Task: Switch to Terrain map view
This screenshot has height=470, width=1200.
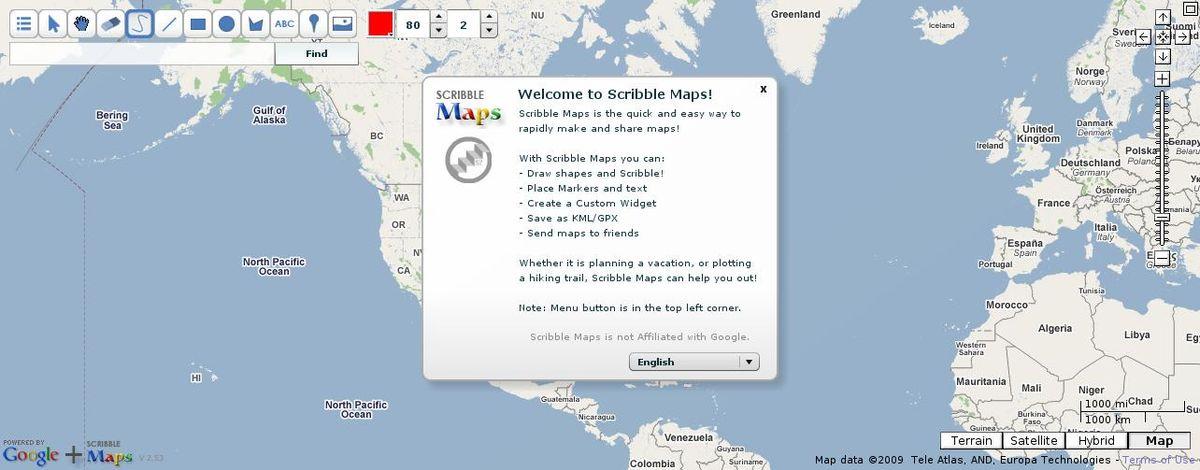Action: coord(972,441)
